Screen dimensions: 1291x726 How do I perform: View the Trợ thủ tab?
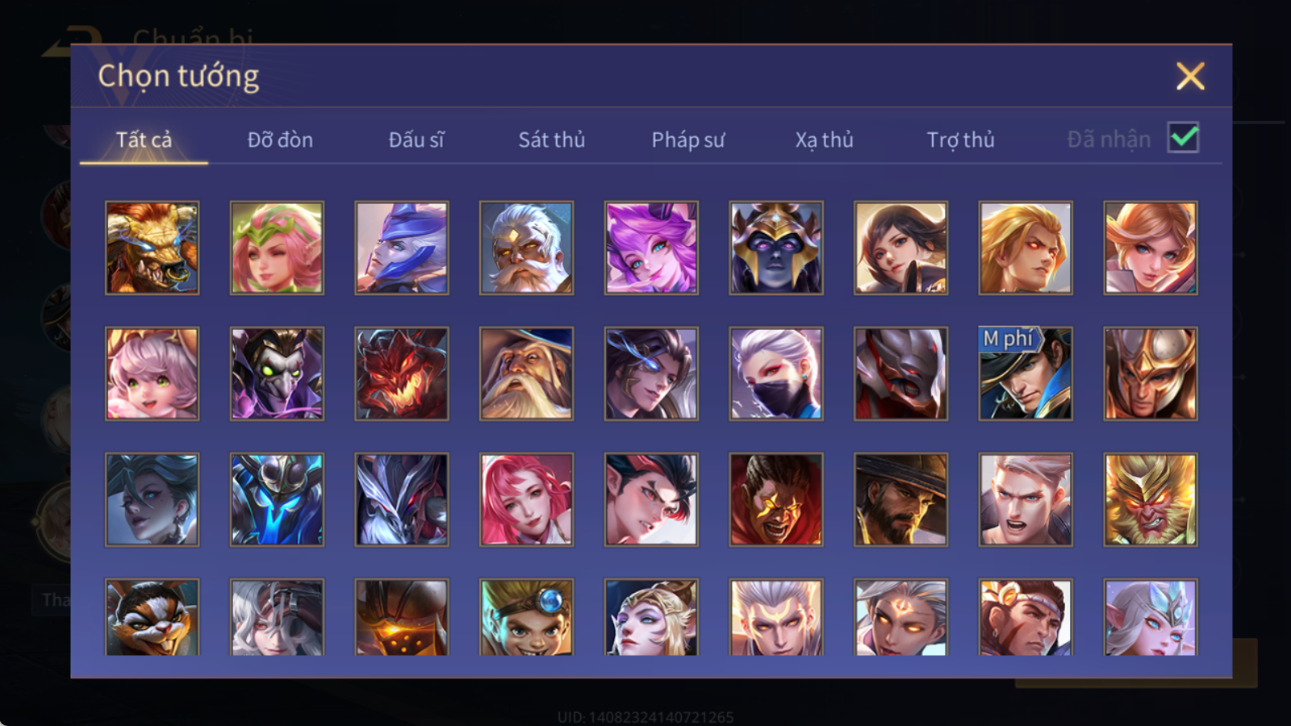click(960, 140)
